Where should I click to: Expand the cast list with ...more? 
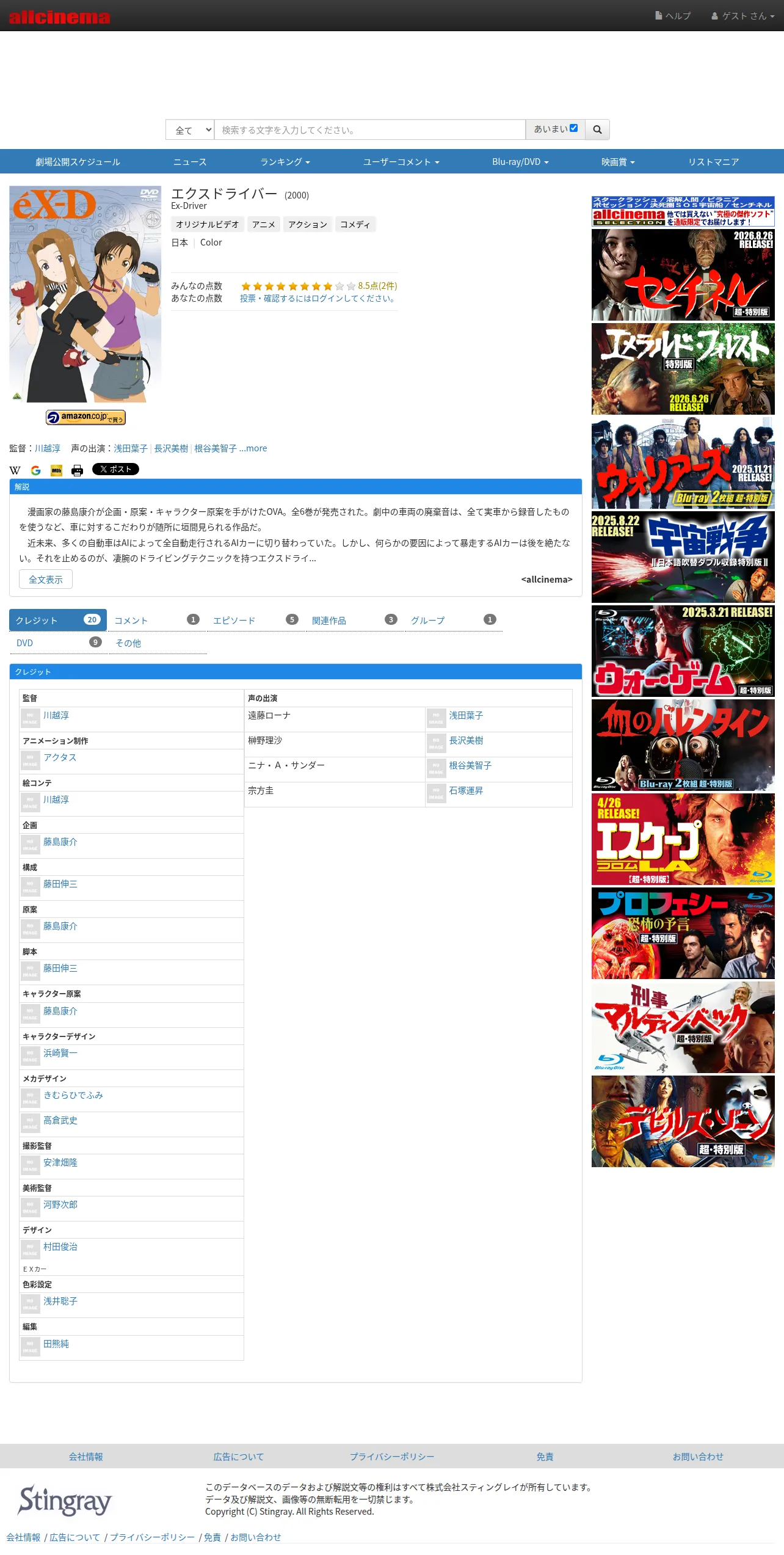pos(253,448)
